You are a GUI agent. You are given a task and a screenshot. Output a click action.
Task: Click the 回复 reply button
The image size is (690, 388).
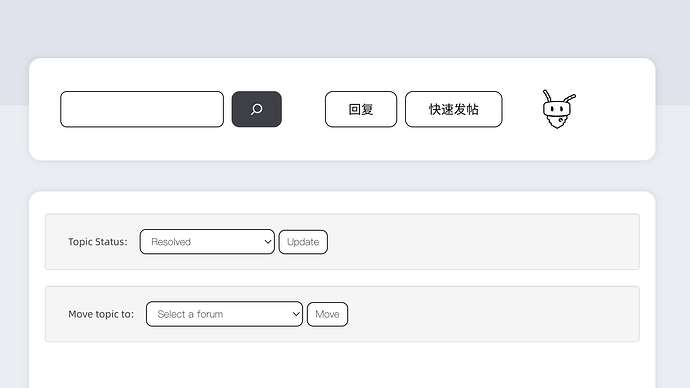(x=361, y=109)
